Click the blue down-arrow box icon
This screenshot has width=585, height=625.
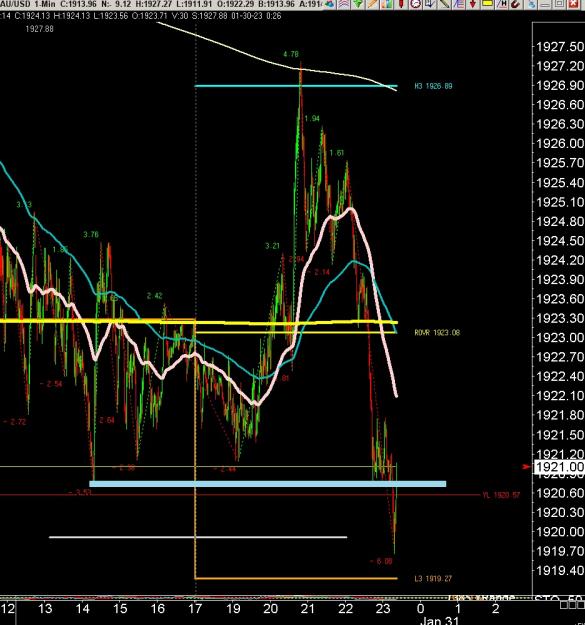coord(430,4)
